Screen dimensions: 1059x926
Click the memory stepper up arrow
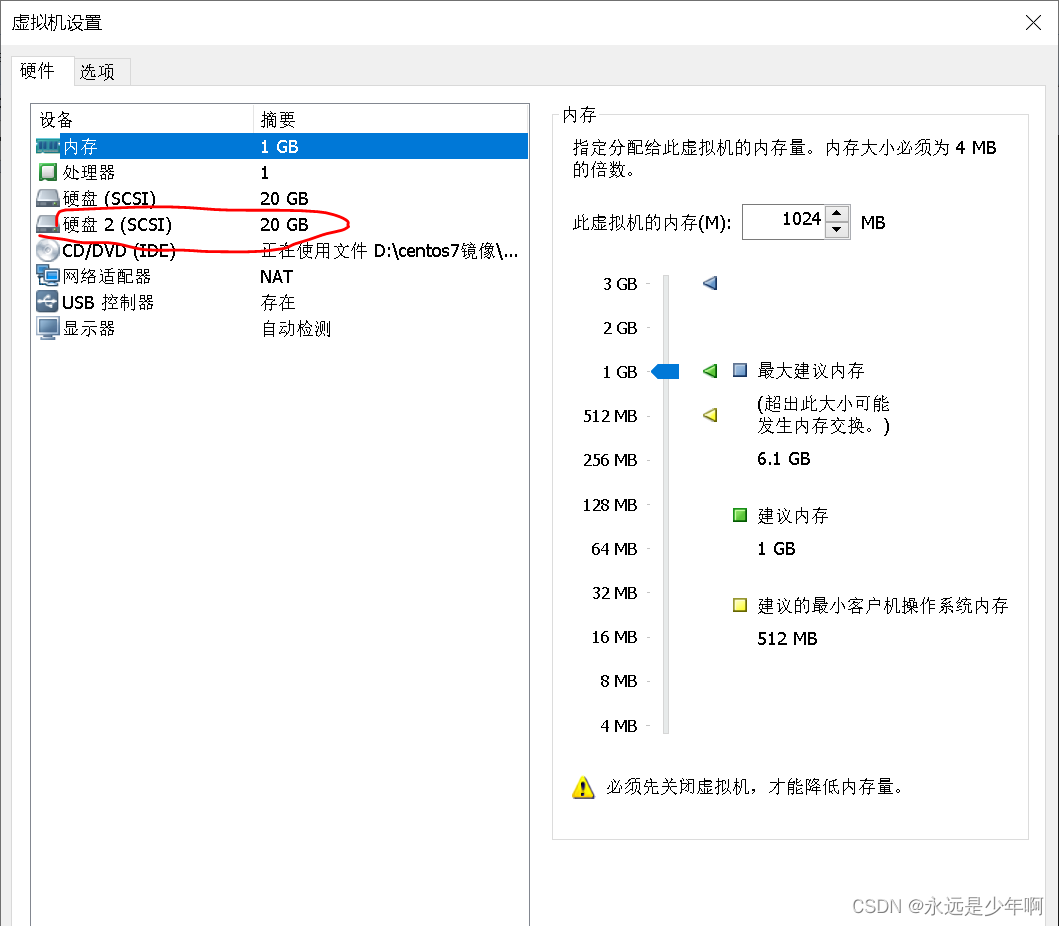pyautogui.click(x=836, y=215)
